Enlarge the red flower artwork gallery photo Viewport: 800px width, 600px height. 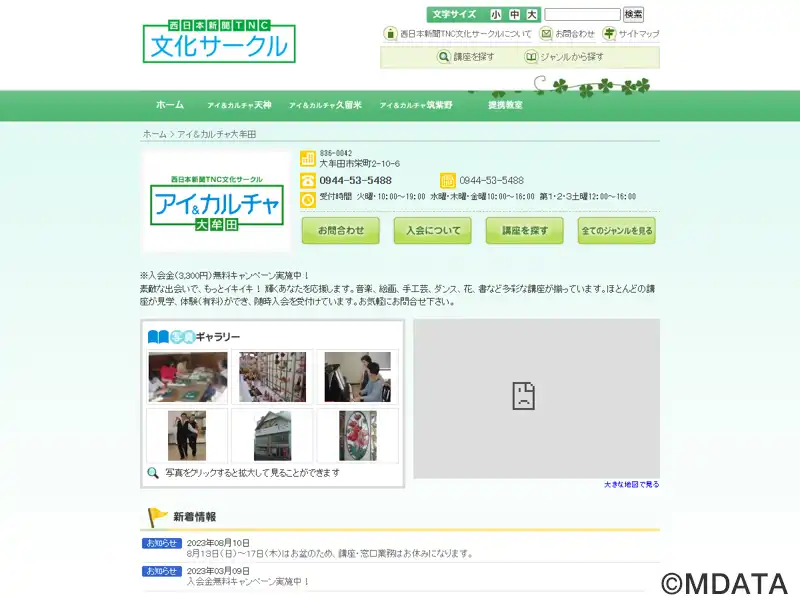(358, 436)
